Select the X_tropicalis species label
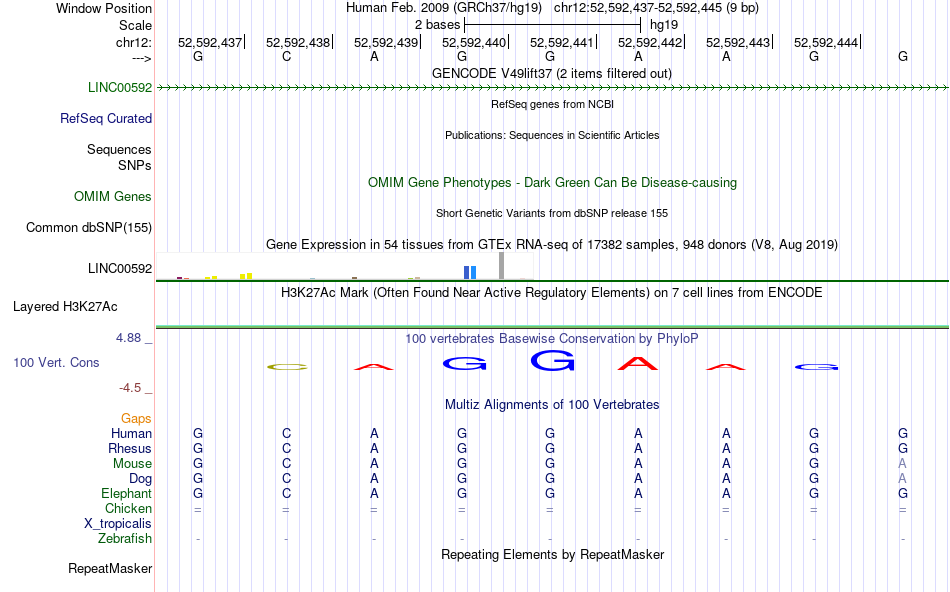950x592 pixels. click(118, 524)
